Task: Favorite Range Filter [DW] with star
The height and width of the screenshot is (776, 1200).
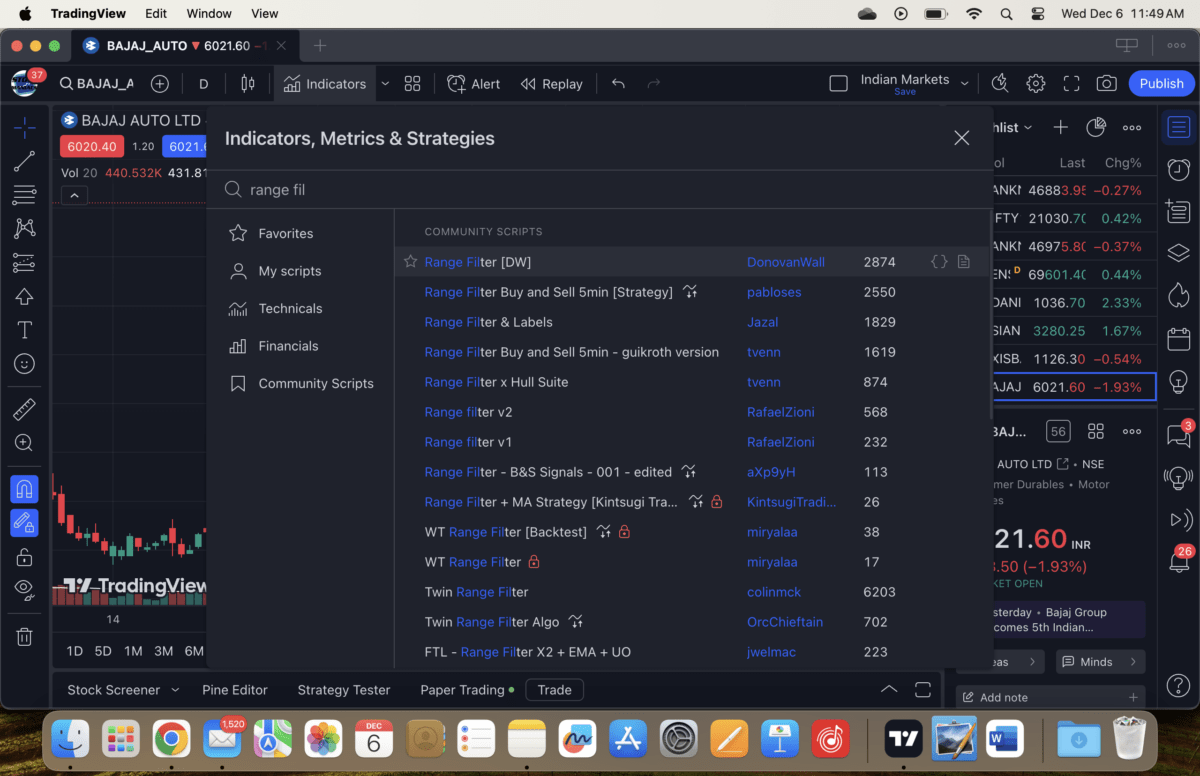Action: tap(410, 262)
